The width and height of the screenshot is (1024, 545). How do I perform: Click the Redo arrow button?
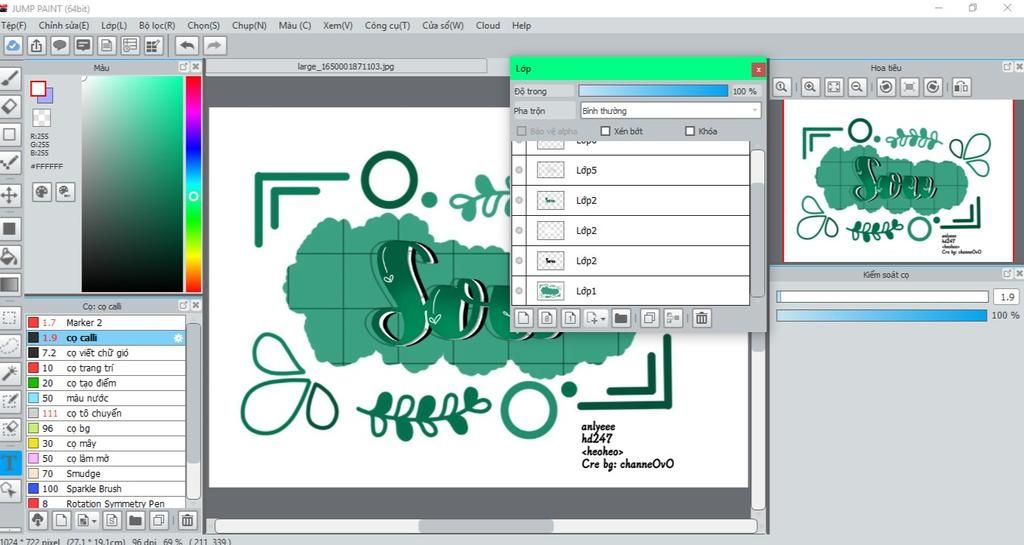coord(214,46)
